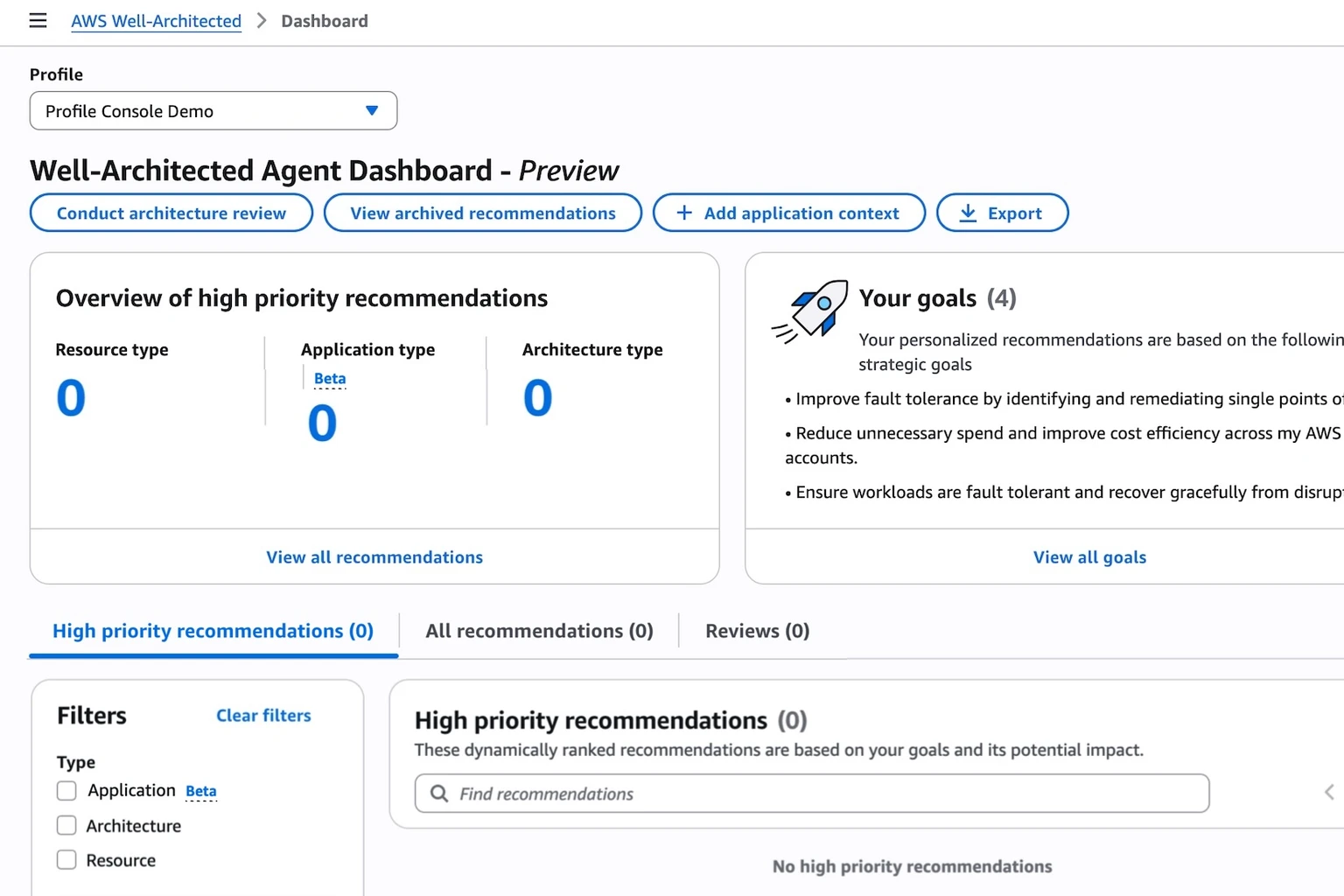
Task: Clear filters in the Filters panel
Action: (x=263, y=716)
